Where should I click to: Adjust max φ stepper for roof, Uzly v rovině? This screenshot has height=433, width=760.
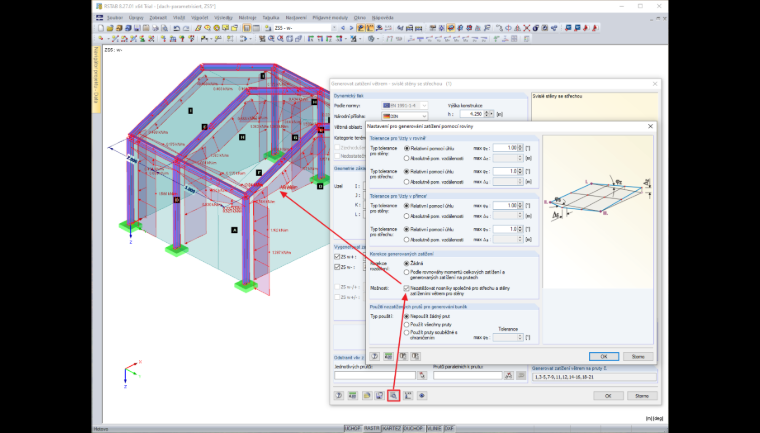pyautogui.click(x=521, y=172)
